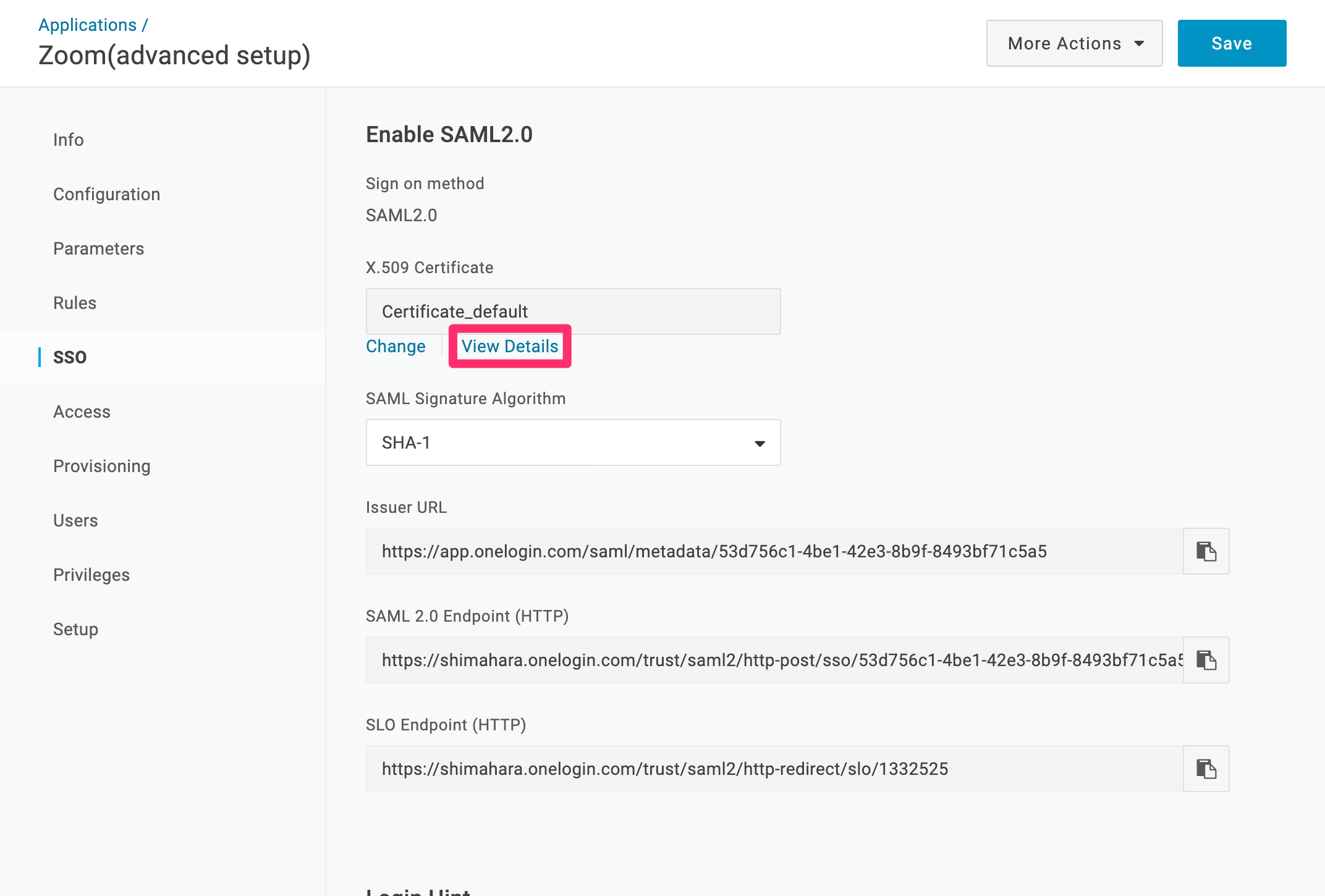Click the SAML2.0 sign on method value
The height and width of the screenshot is (896, 1325).
point(401,215)
